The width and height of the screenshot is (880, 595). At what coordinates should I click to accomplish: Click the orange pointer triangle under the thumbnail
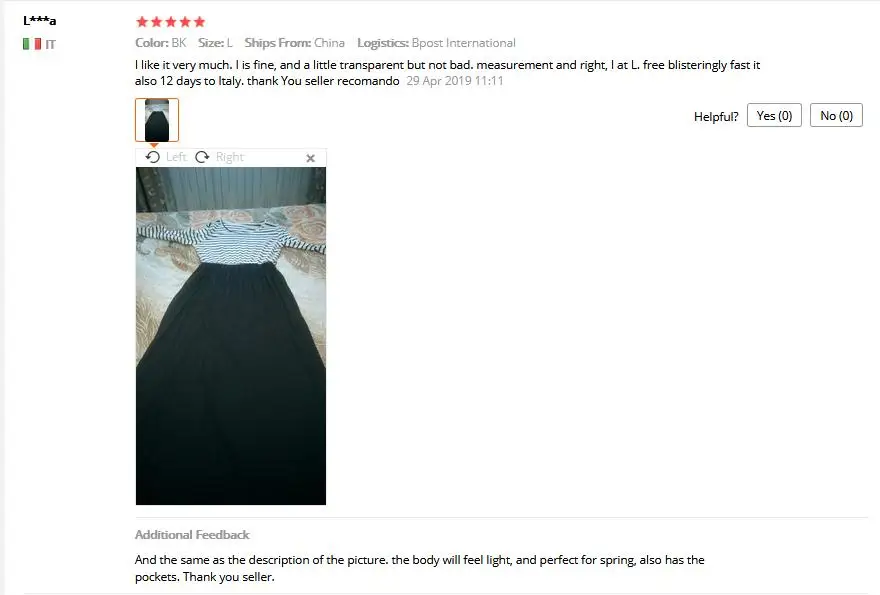coord(154,145)
